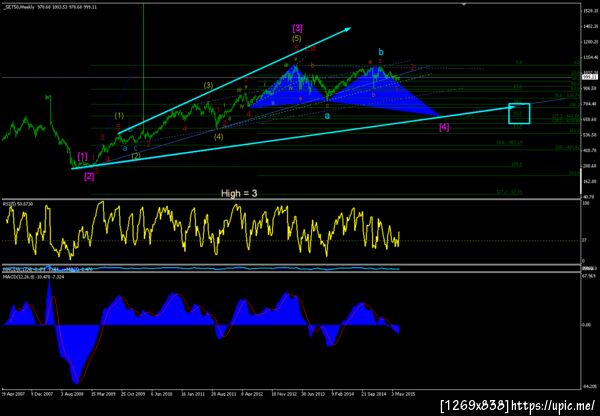Click the 906.58 price axis label
The width and height of the screenshot is (600, 416).
pyautogui.click(x=590, y=88)
